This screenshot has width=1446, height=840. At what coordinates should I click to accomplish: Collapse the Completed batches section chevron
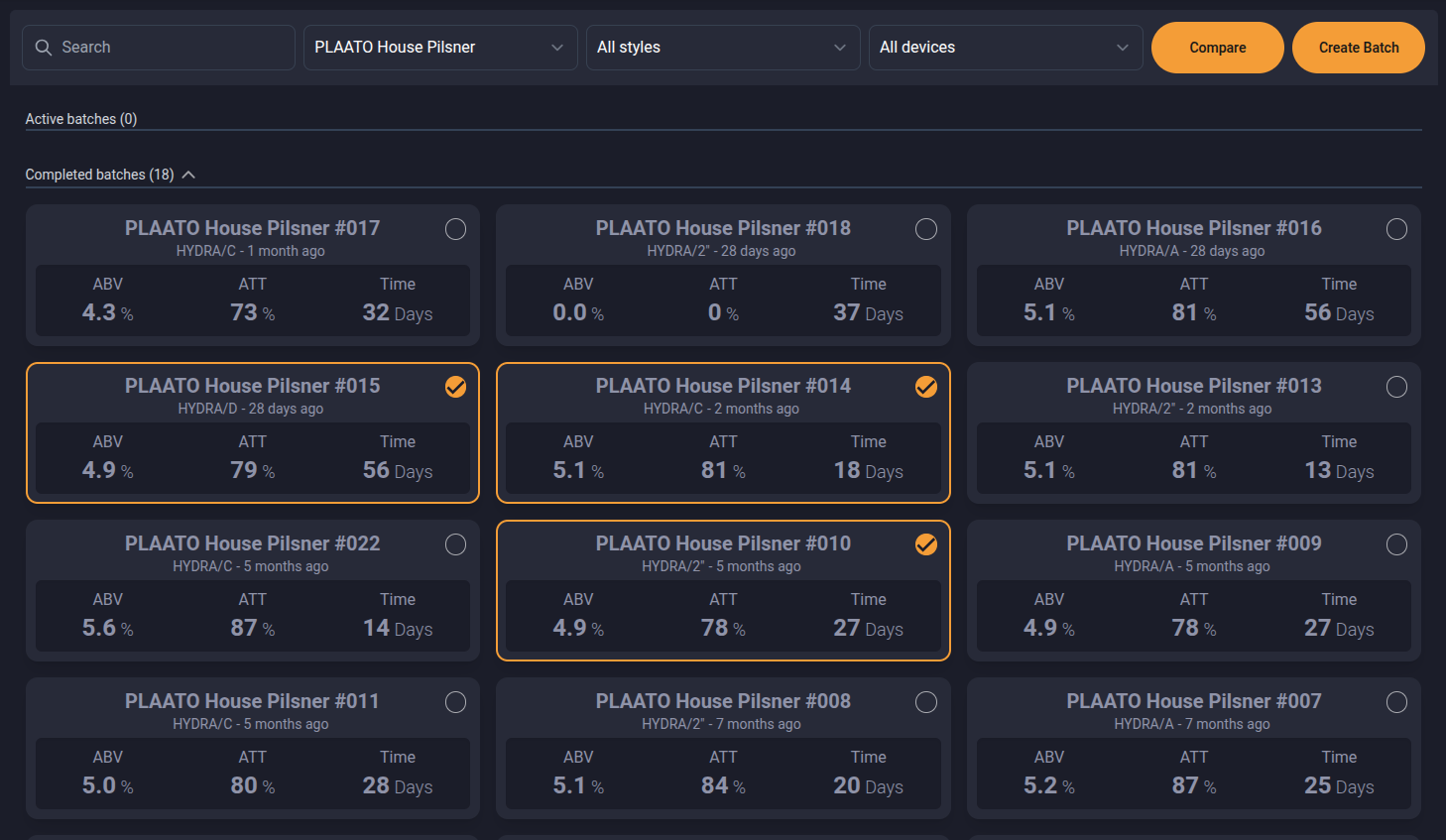coord(188,175)
